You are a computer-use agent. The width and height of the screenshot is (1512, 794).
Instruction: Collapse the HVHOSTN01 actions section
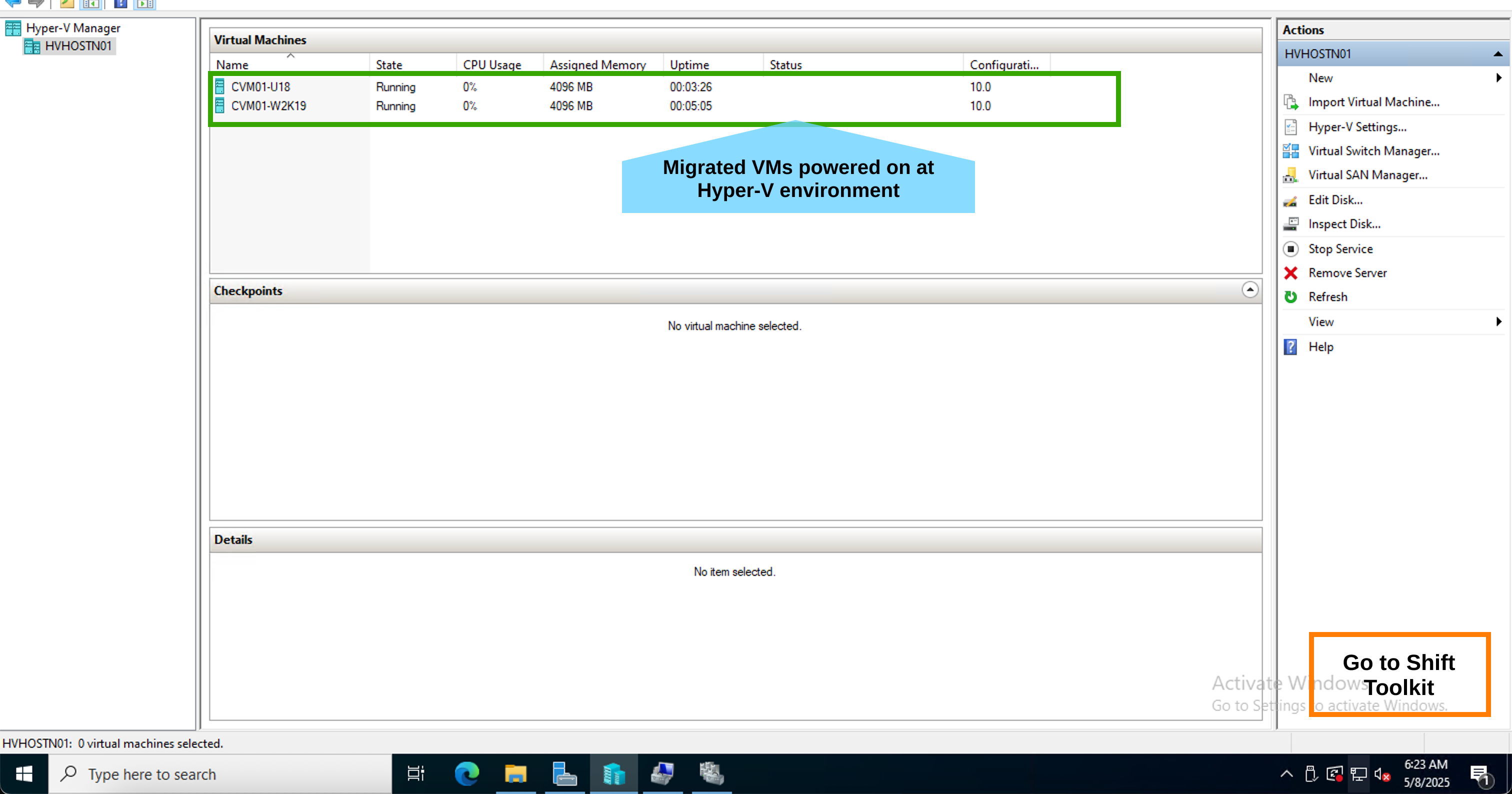tap(1498, 54)
